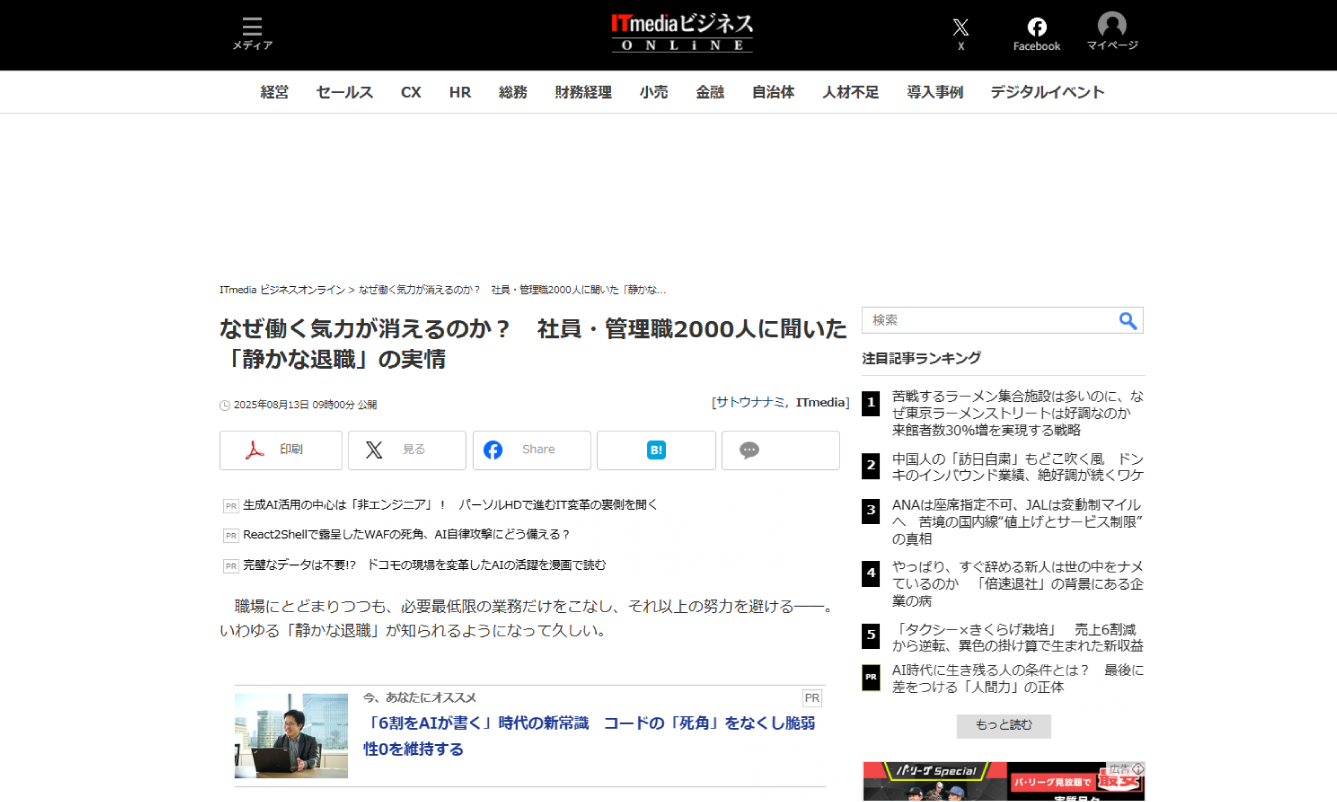Screen dimensions: 1337x802
Task: Open the サトウナナミ author link
Action: [x=750, y=402]
